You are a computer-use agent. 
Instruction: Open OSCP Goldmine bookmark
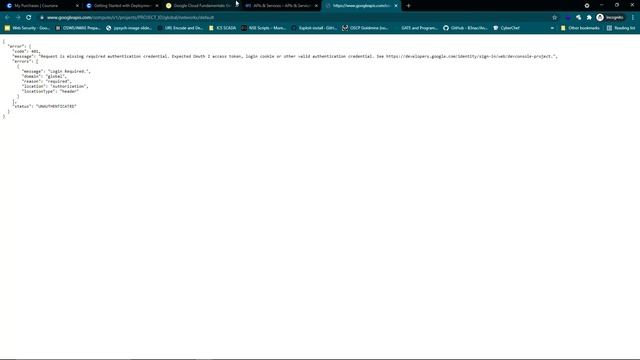[x=365, y=28]
